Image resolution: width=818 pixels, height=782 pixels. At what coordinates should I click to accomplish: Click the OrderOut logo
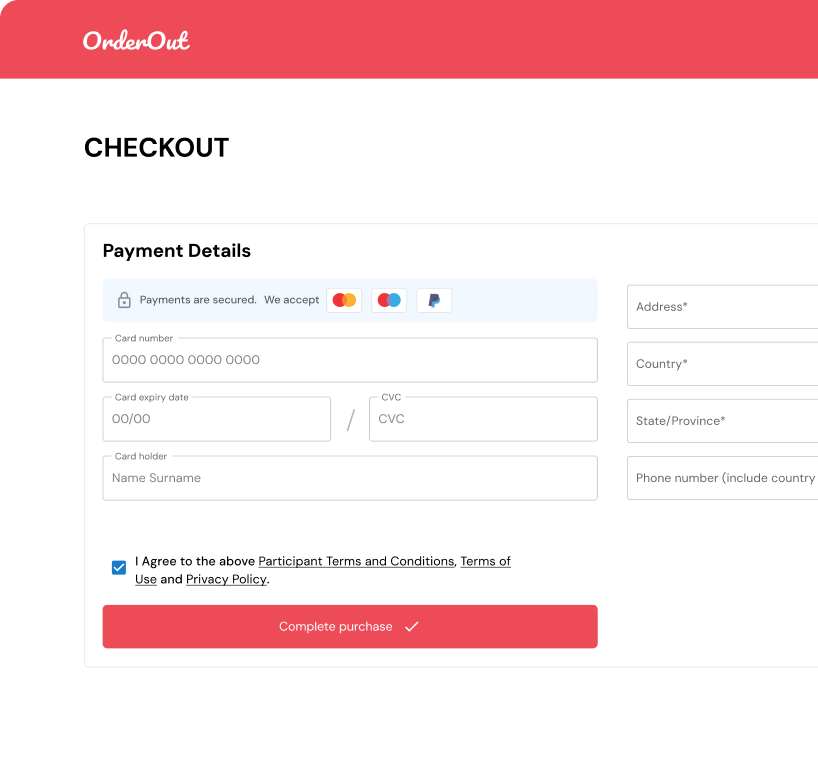pos(136,40)
